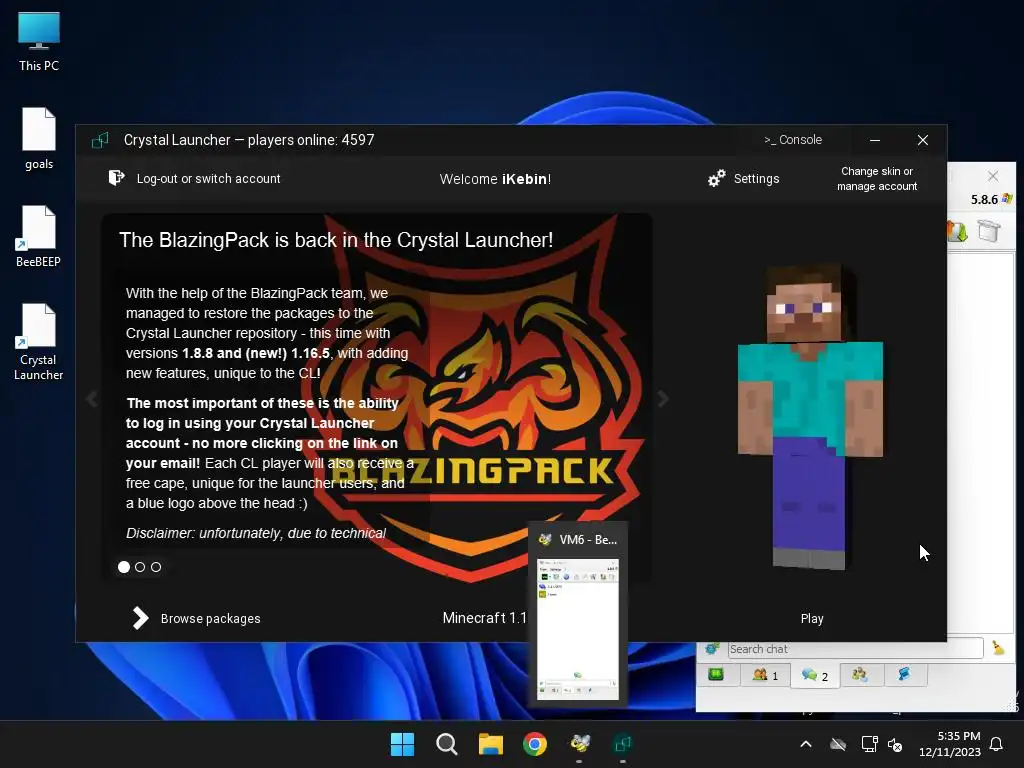Open File Explorer from taskbar
The image size is (1024, 768).
(490, 744)
